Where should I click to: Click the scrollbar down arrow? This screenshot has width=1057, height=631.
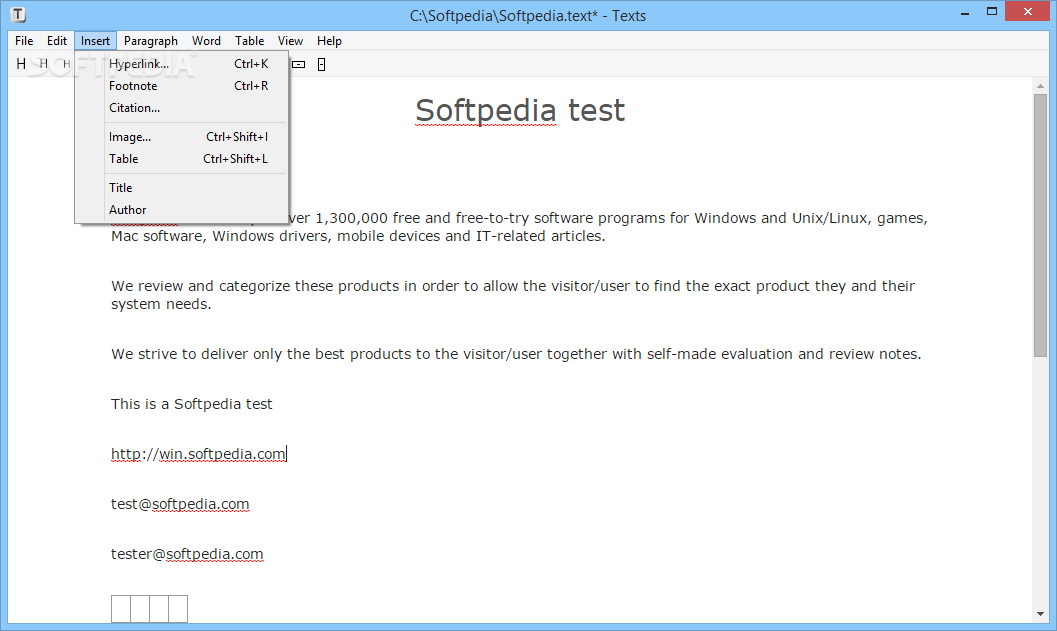tap(1040, 614)
